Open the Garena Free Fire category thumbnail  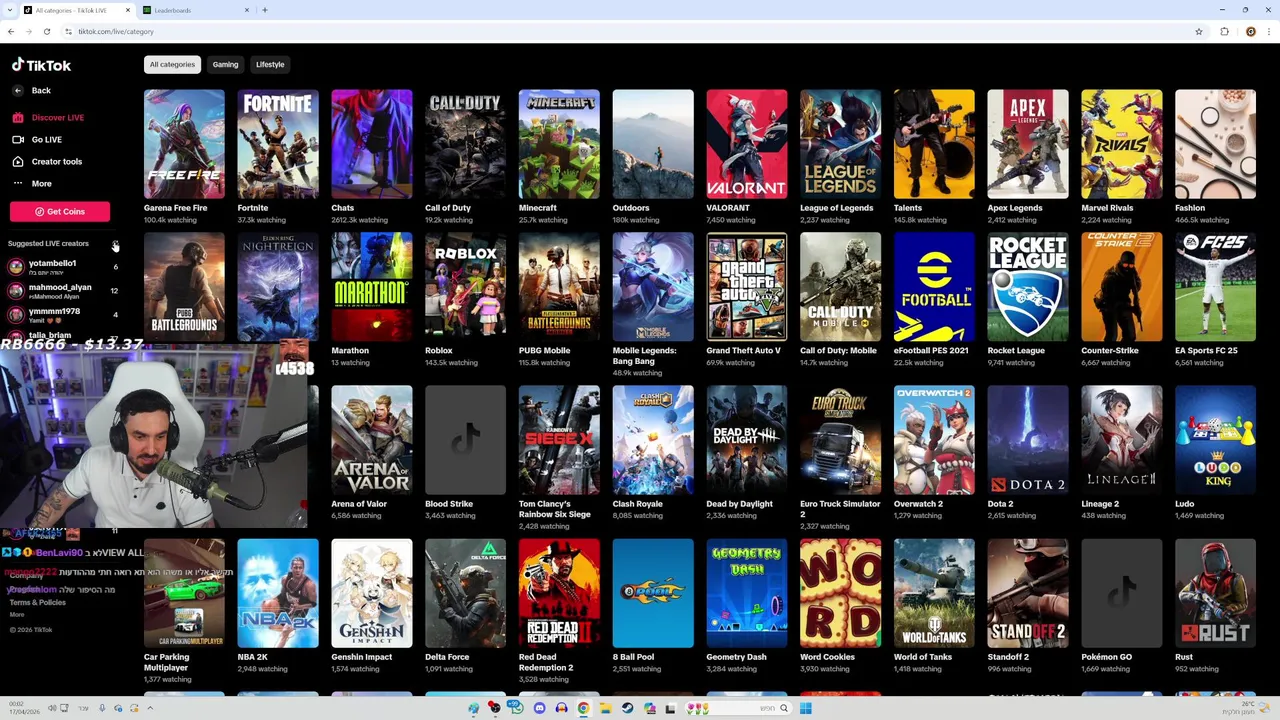click(184, 144)
